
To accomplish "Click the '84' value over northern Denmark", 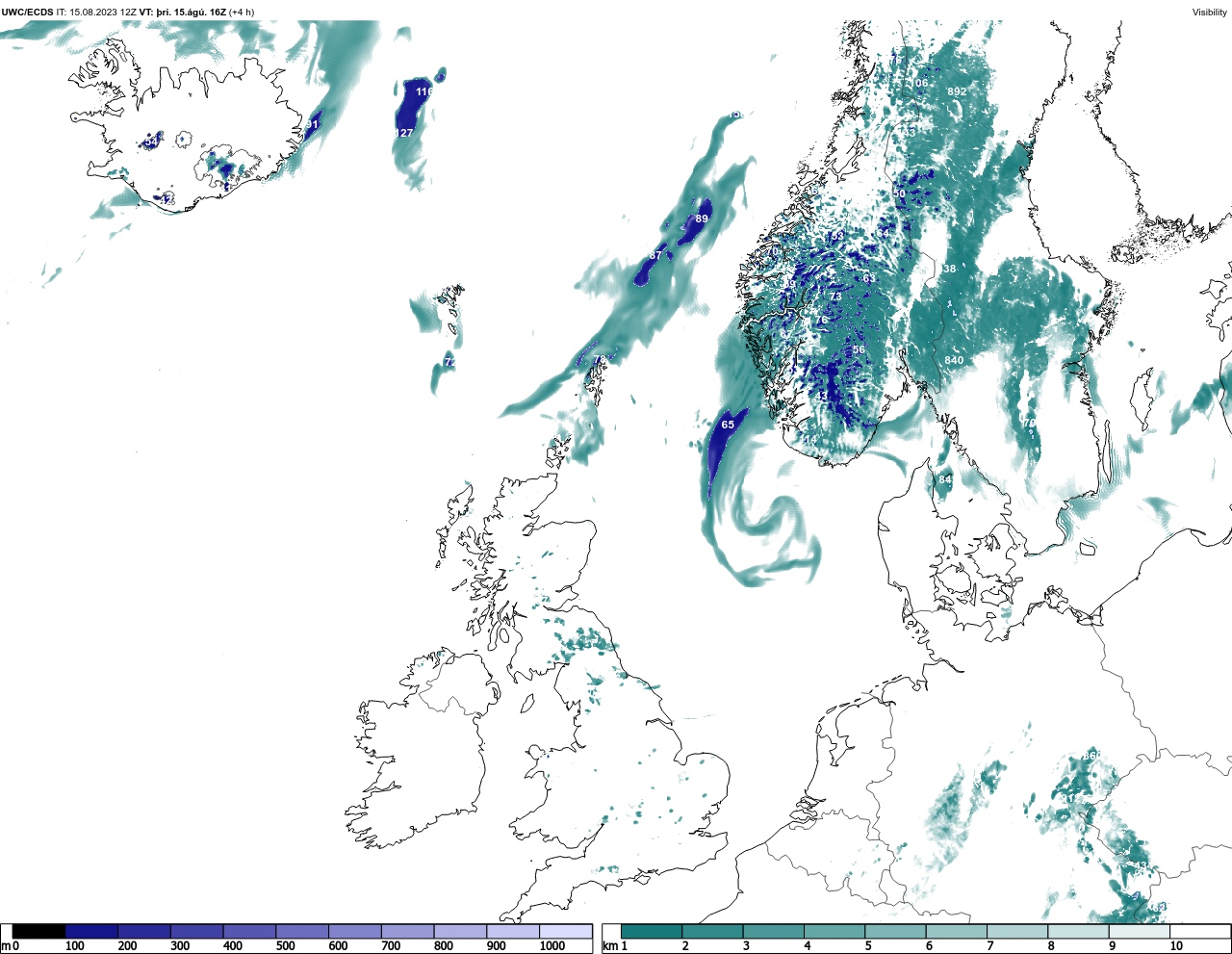I will click(945, 479).
